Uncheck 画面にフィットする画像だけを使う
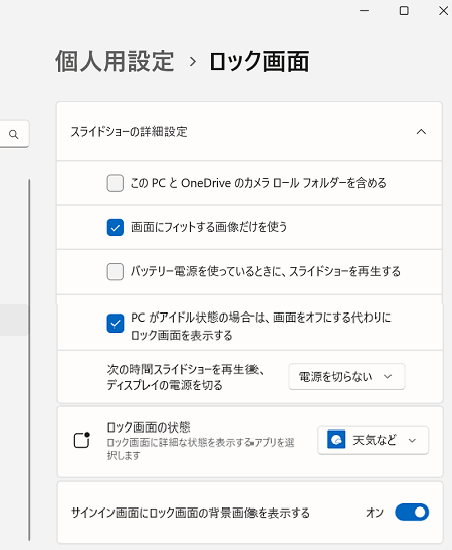 (115, 227)
